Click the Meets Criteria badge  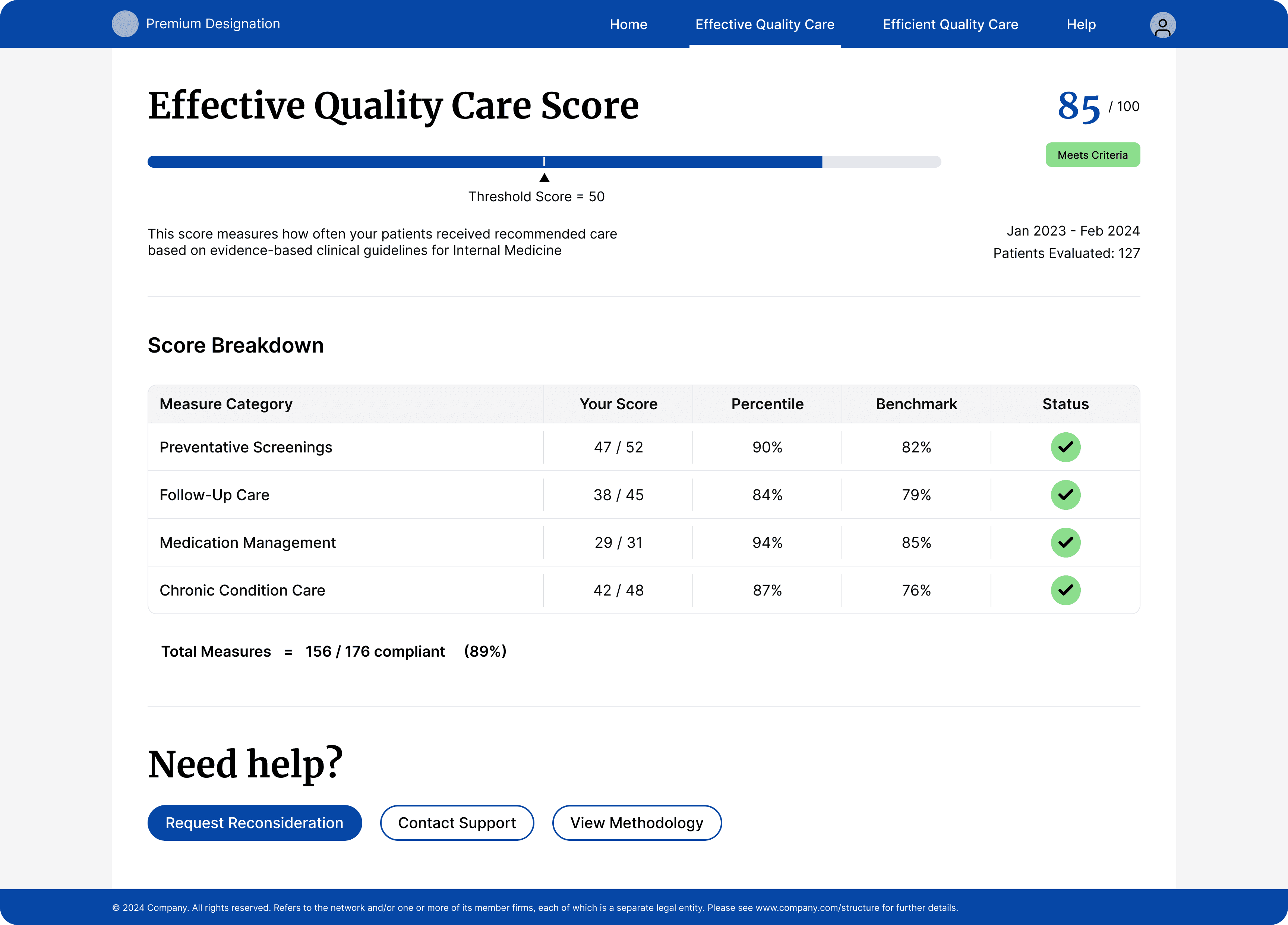click(1092, 155)
